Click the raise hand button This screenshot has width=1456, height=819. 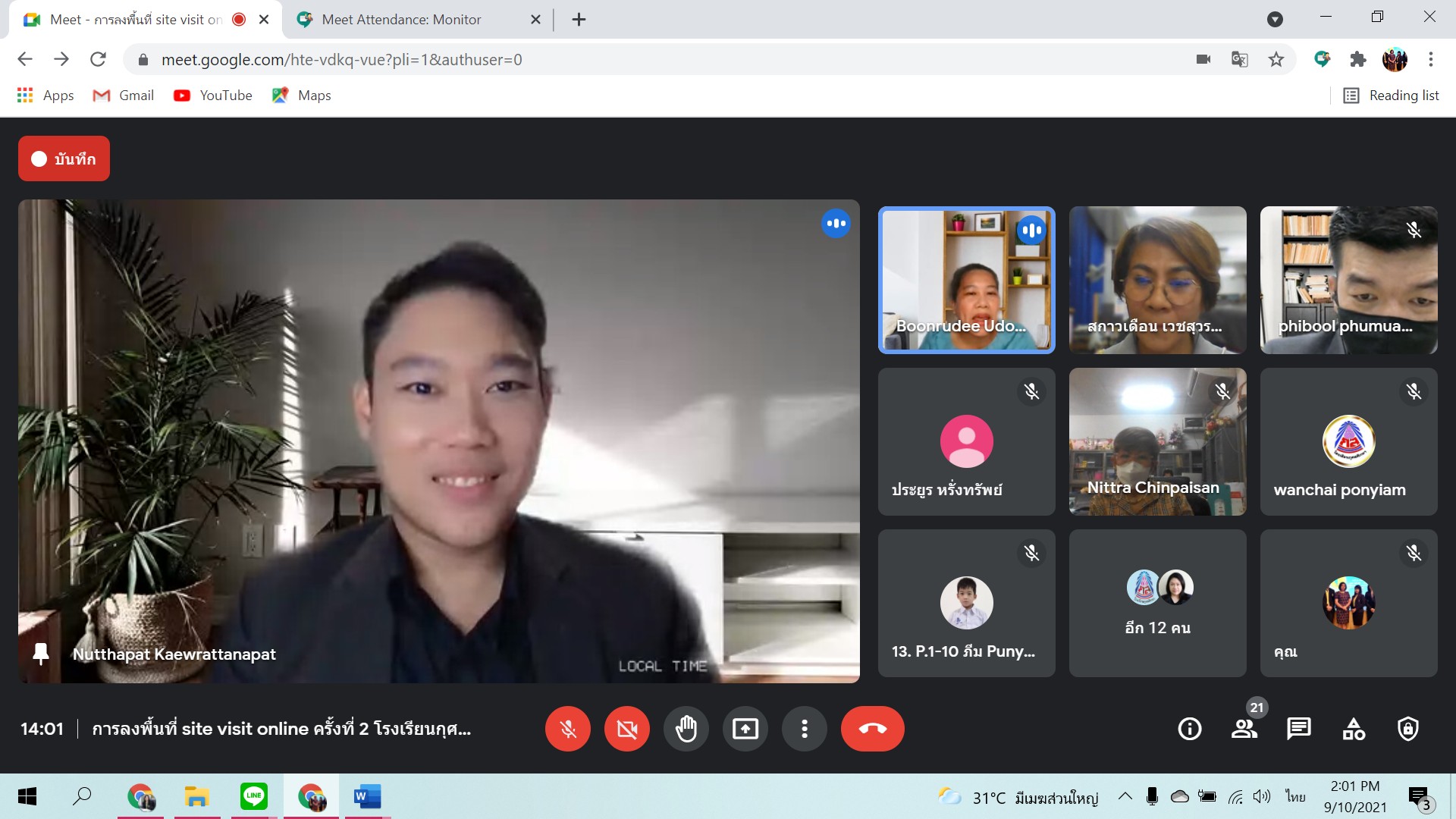(686, 729)
